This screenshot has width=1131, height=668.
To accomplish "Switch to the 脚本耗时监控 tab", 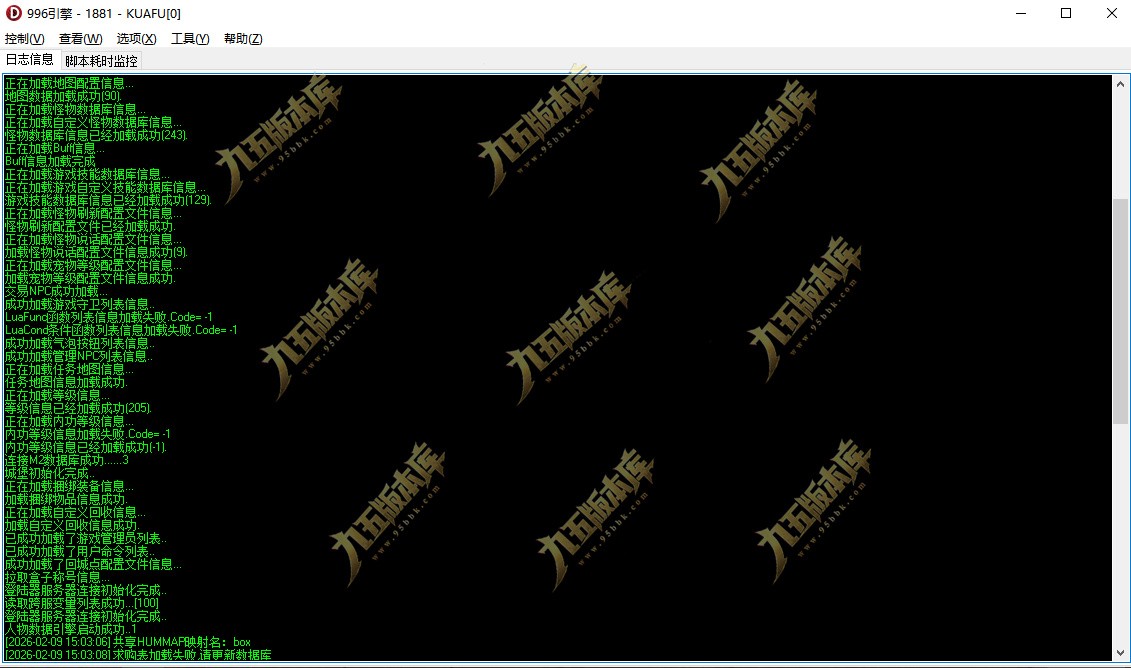I will pos(101,61).
